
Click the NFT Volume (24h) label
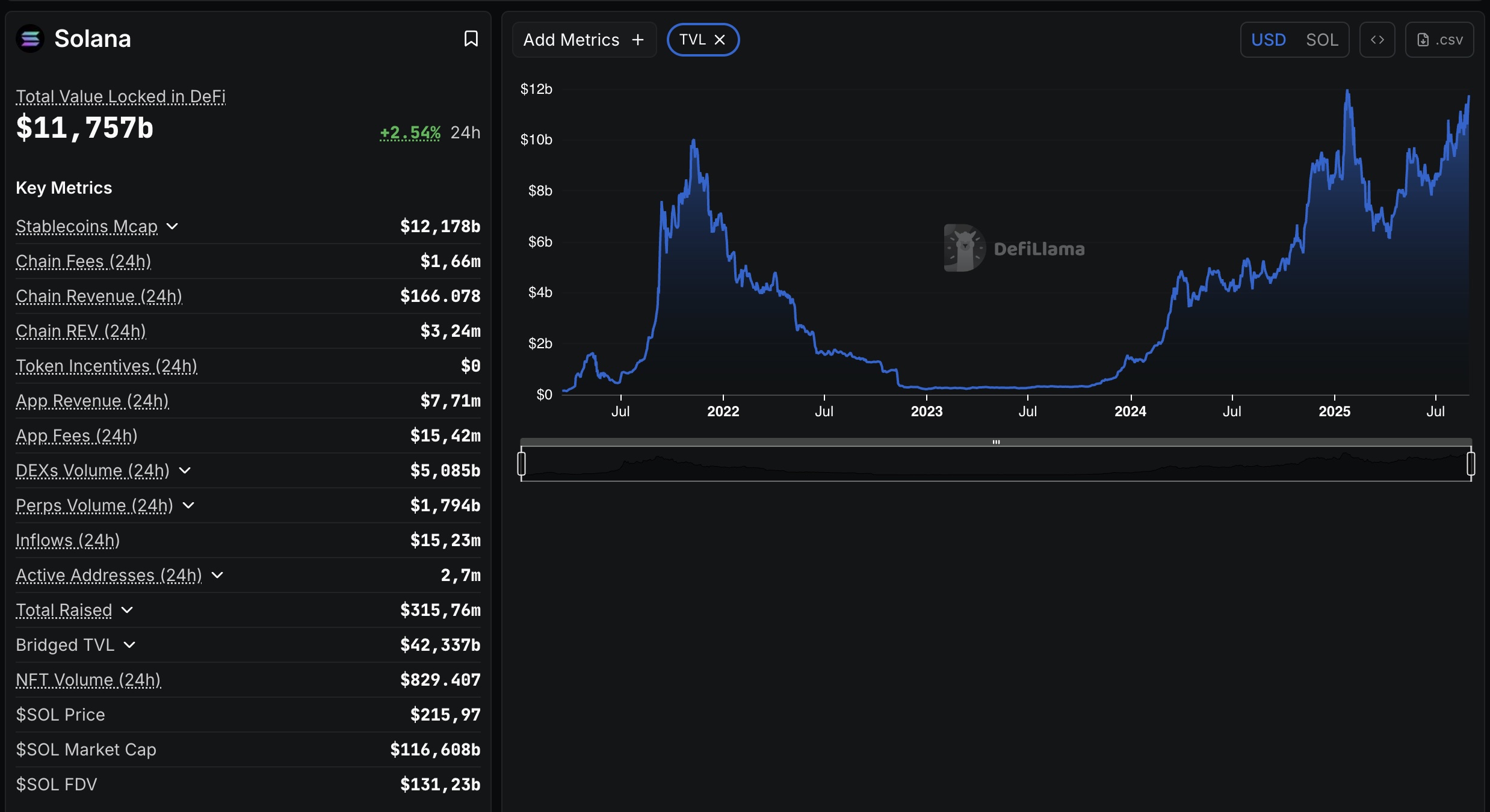tap(88, 680)
